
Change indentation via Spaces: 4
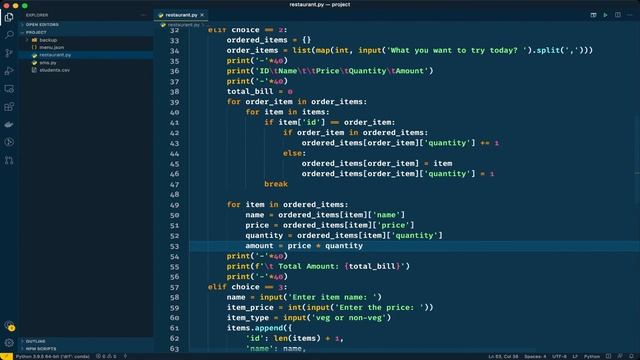[x=535, y=356]
